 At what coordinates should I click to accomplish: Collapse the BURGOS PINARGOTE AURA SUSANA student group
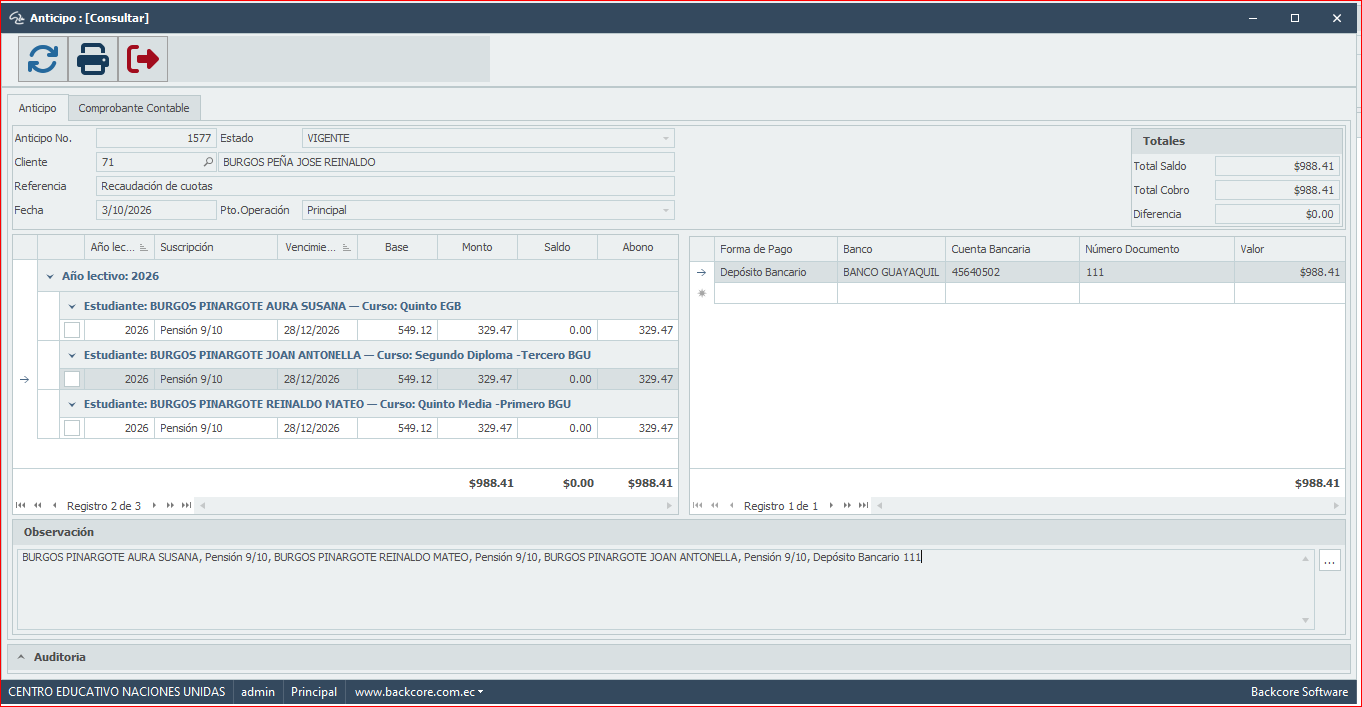tap(72, 306)
